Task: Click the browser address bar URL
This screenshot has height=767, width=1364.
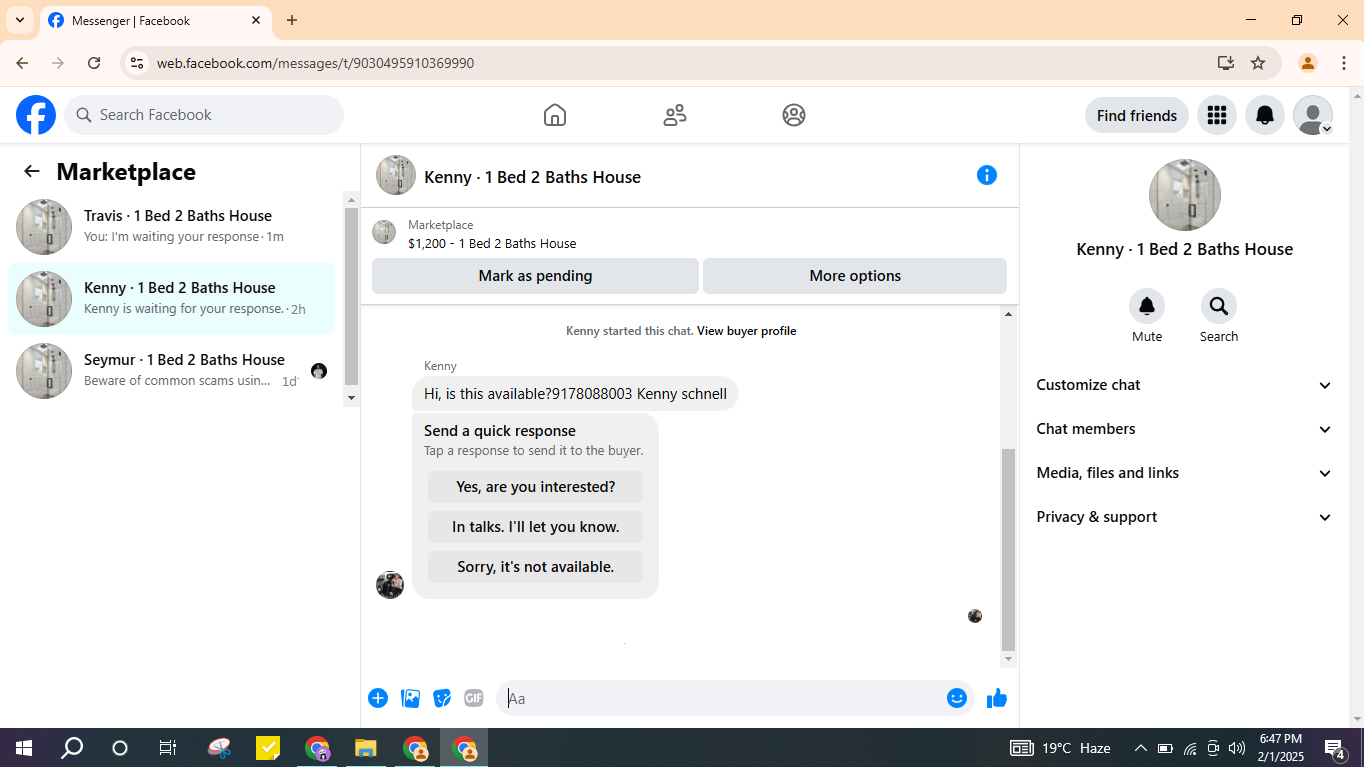Action: tap(315, 63)
